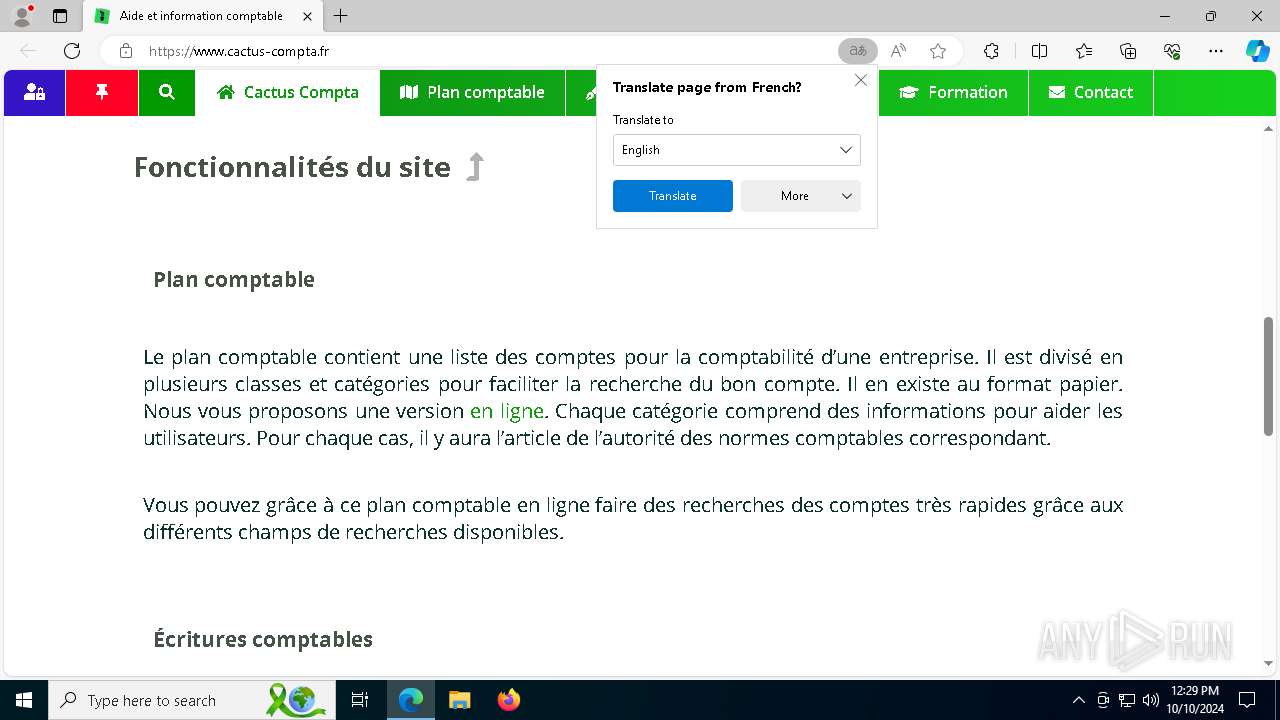The height and width of the screenshot is (720, 1280).
Task: Open the Extensions puzzle icon
Action: 991,51
